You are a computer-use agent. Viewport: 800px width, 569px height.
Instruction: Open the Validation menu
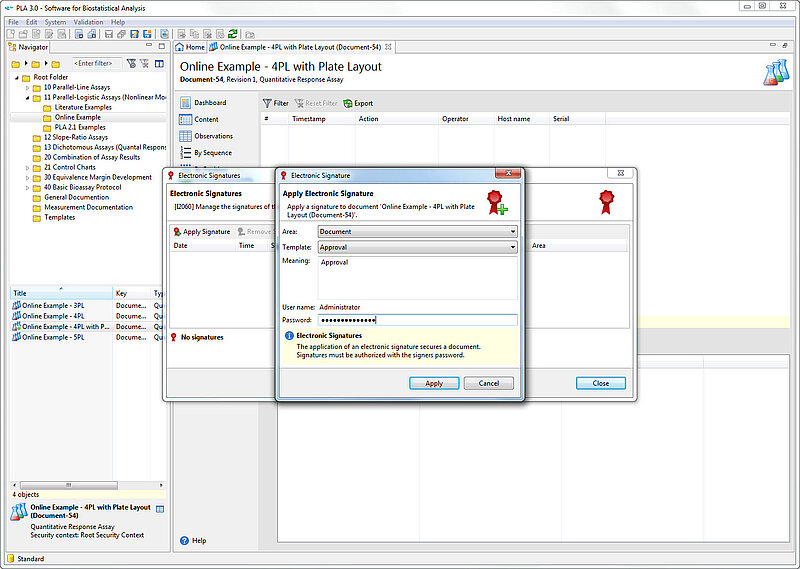click(x=88, y=22)
